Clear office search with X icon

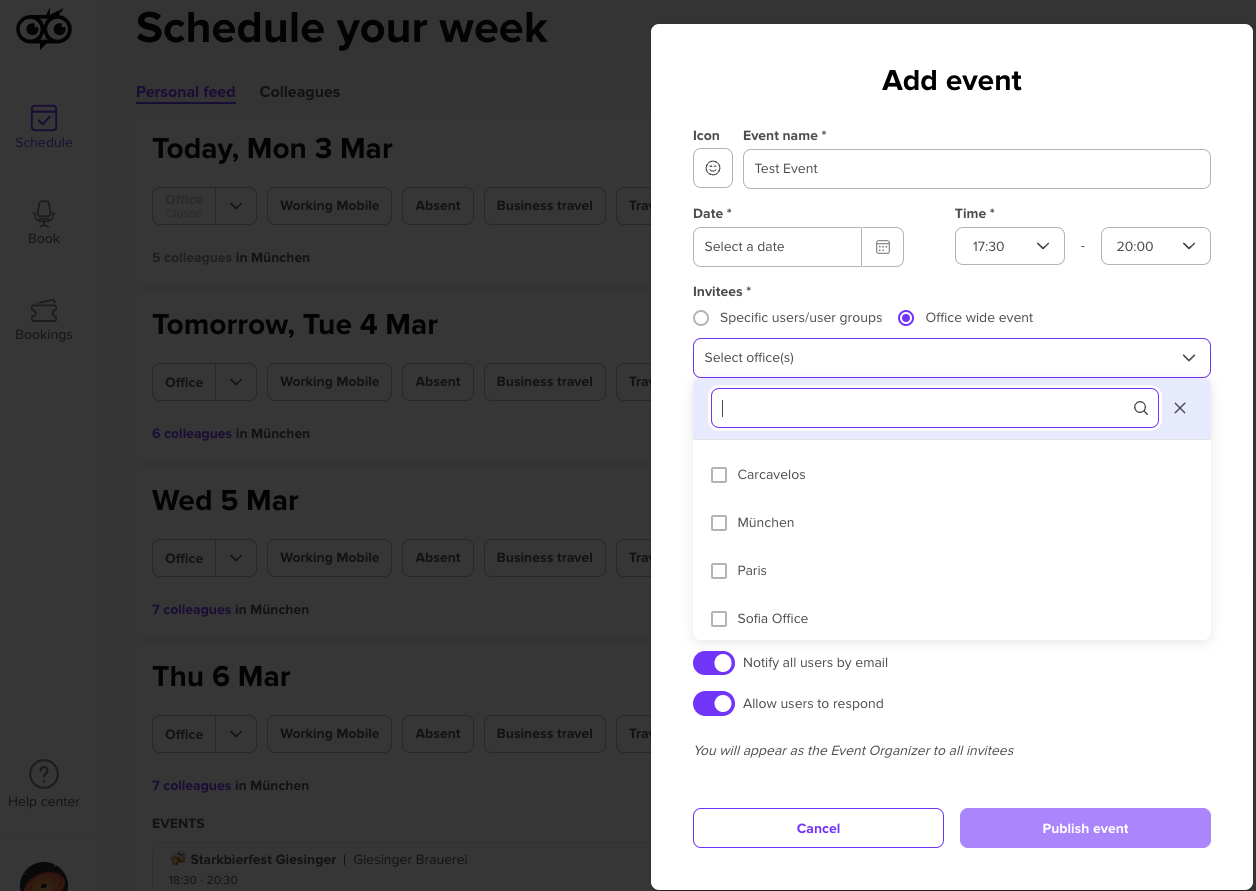coord(1180,408)
